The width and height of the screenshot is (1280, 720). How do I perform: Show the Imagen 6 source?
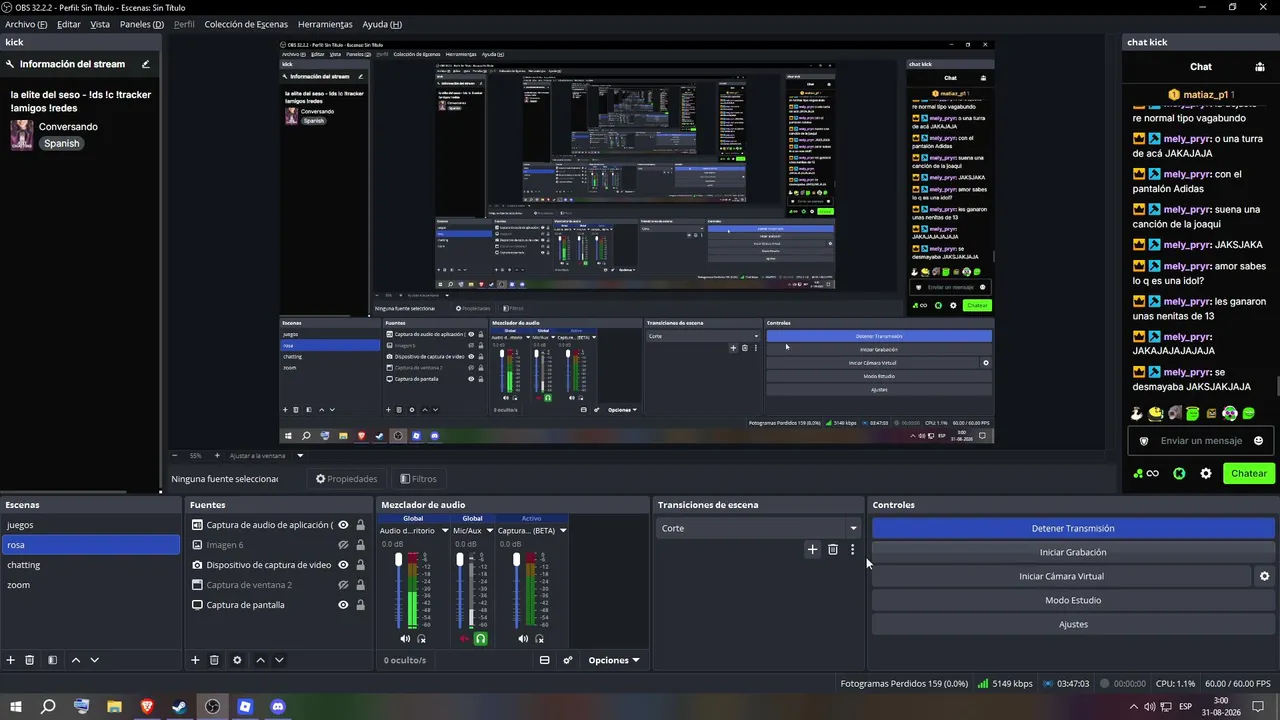click(343, 545)
